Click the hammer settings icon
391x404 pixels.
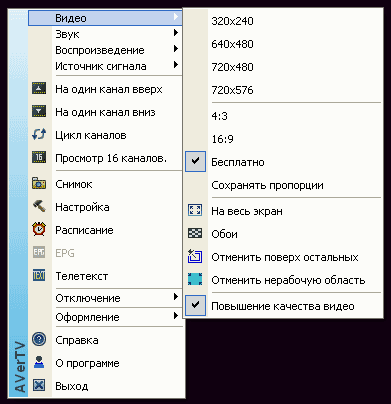(39, 206)
